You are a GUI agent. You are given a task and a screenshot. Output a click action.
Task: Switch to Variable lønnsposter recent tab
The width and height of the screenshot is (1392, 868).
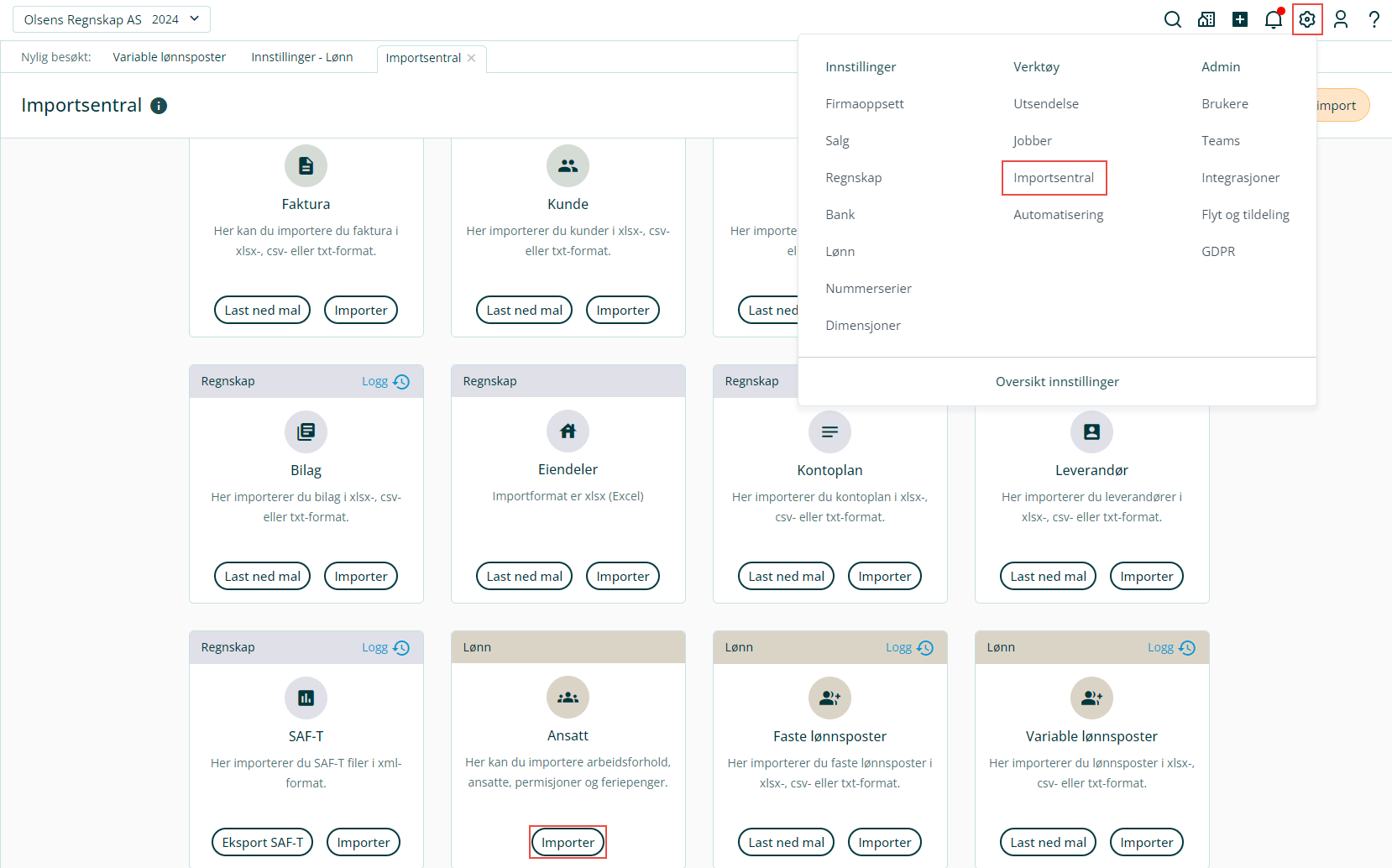pos(170,57)
